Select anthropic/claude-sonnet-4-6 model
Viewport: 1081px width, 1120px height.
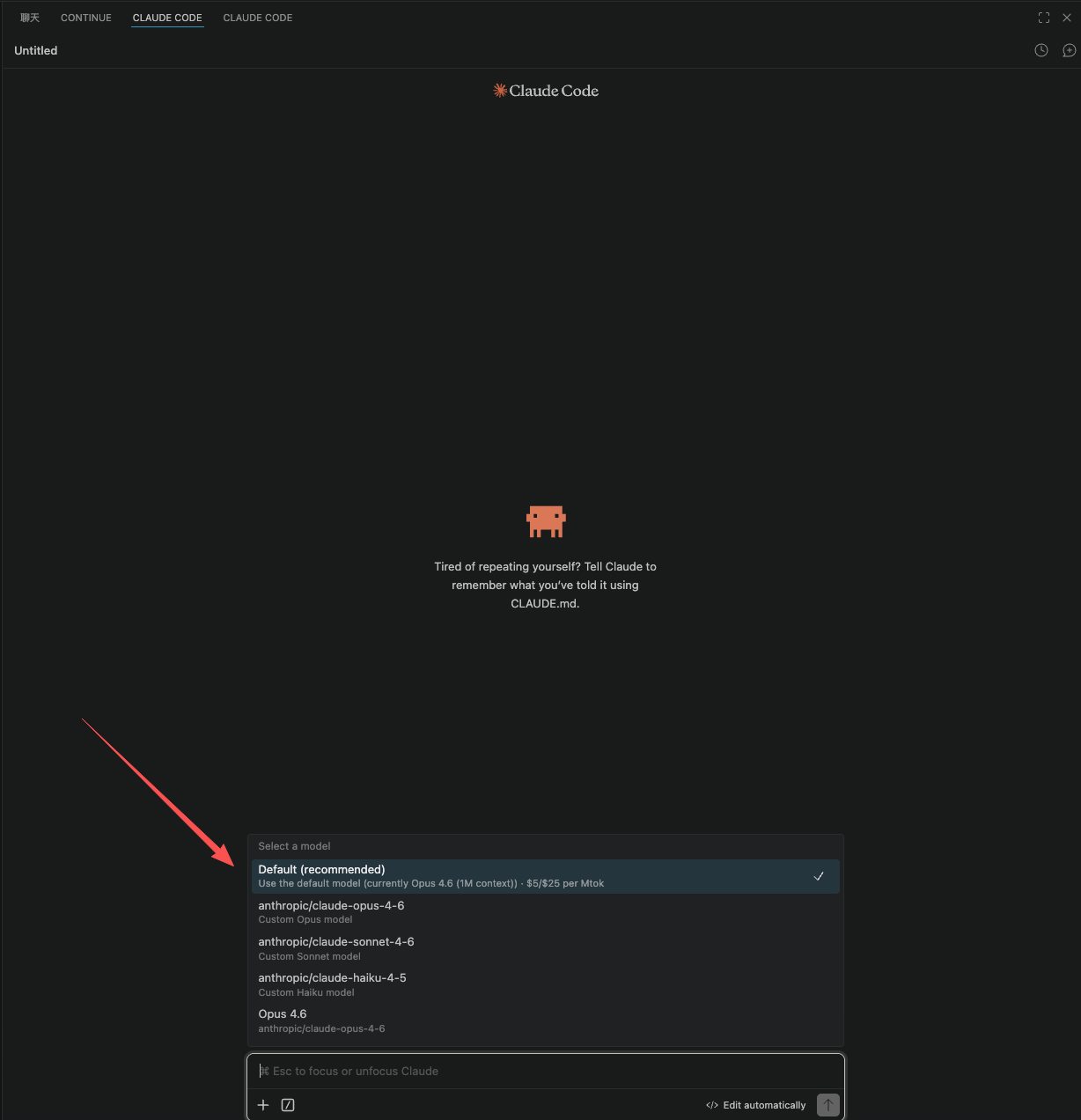[546, 948]
